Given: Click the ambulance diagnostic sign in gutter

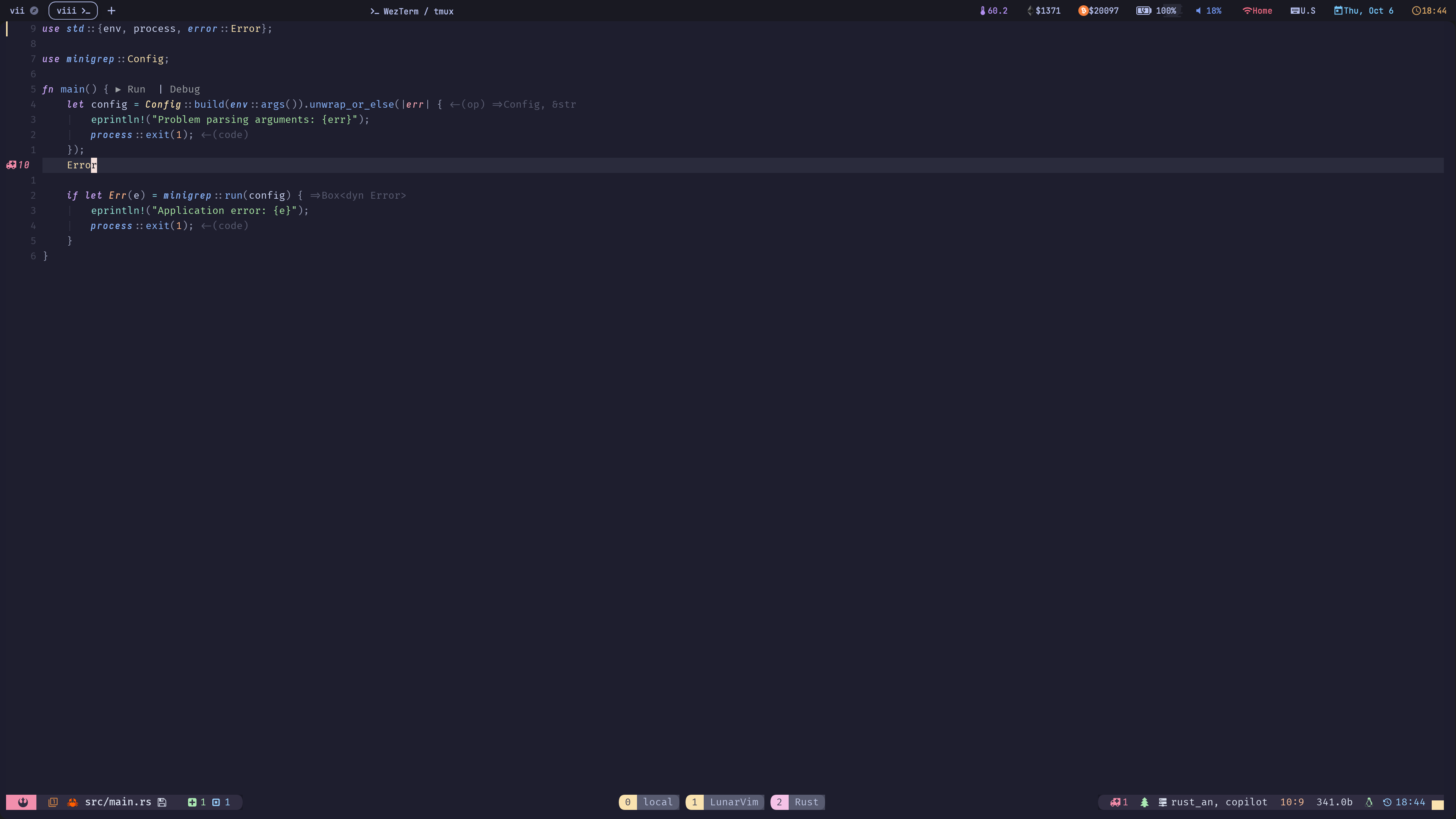Looking at the screenshot, I should [11, 165].
